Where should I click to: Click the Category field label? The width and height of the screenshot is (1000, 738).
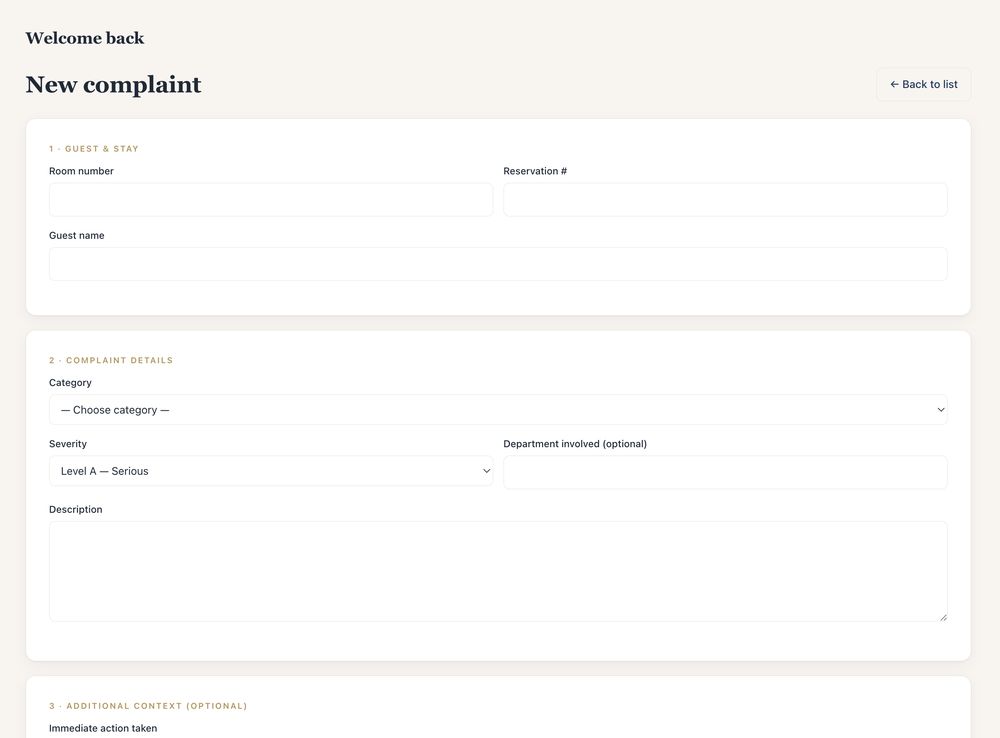[x=70, y=383]
